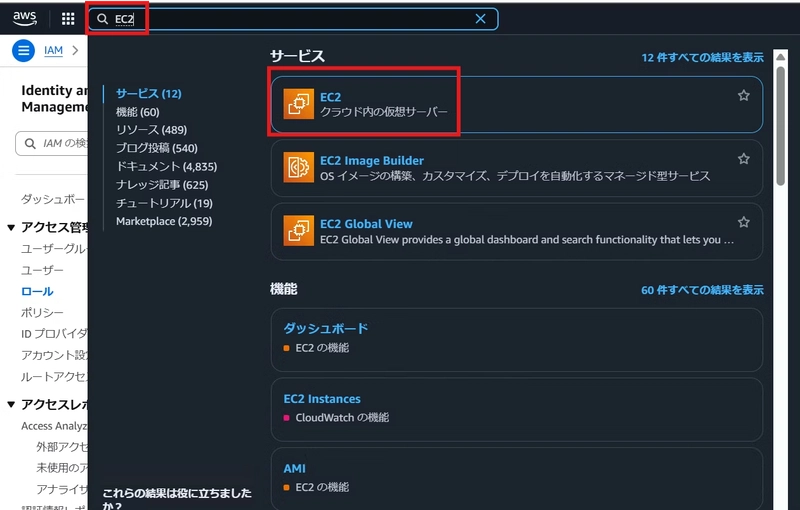
Task: Click the IAM search magnifier icon
Action: tap(30, 143)
